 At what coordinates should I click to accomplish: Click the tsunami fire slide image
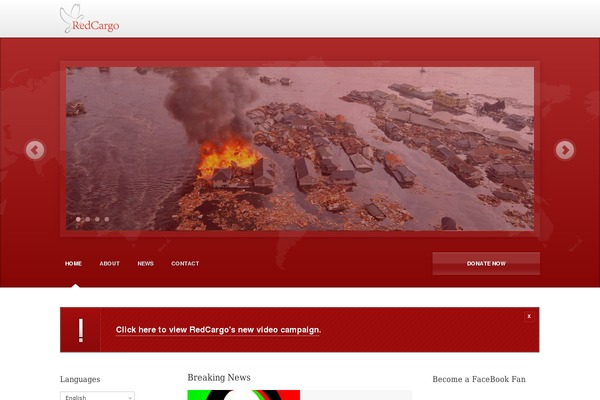pyautogui.click(x=300, y=149)
